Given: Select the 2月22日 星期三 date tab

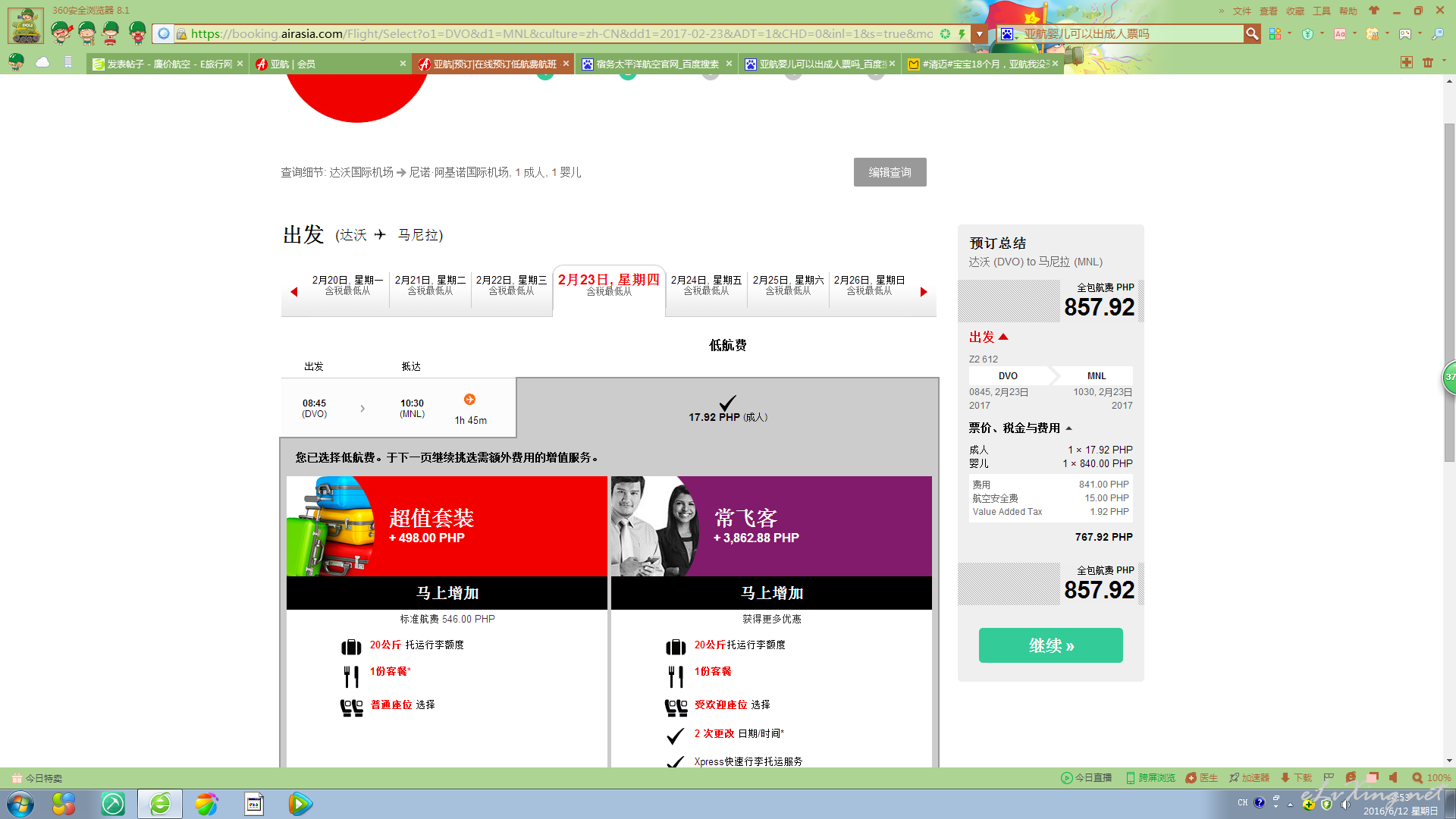Looking at the screenshot, I should pos(511,285).
